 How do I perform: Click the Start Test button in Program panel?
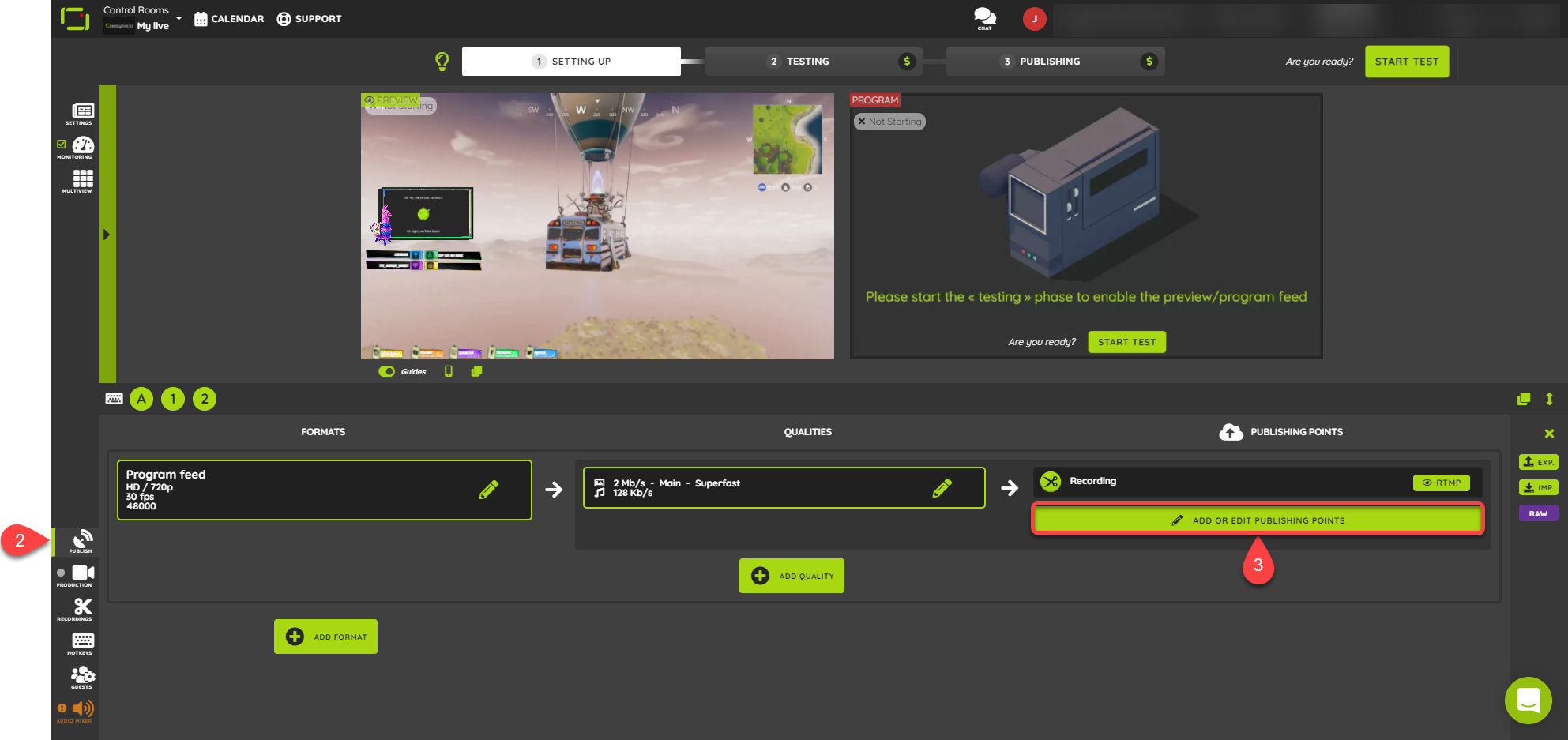[1126, 341]
